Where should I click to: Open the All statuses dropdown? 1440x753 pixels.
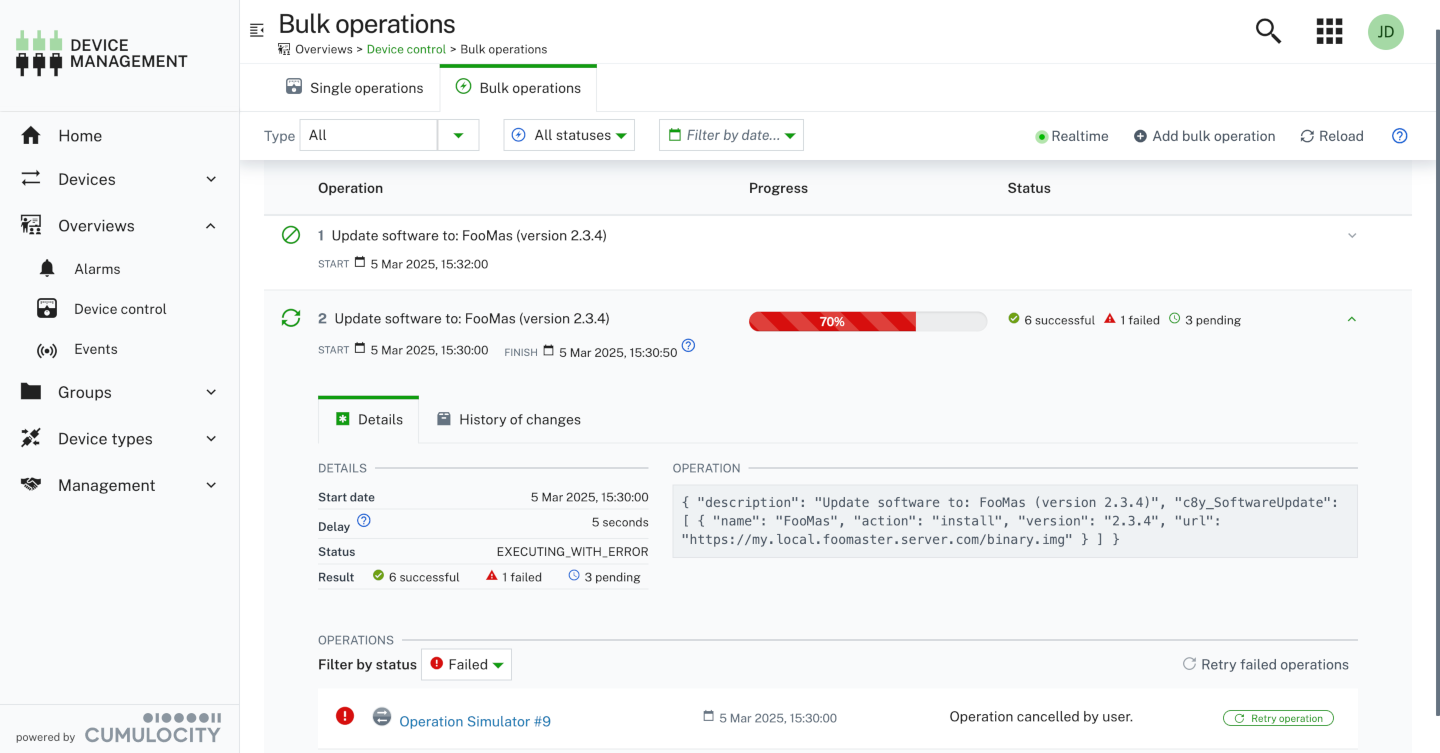(568, 134)
